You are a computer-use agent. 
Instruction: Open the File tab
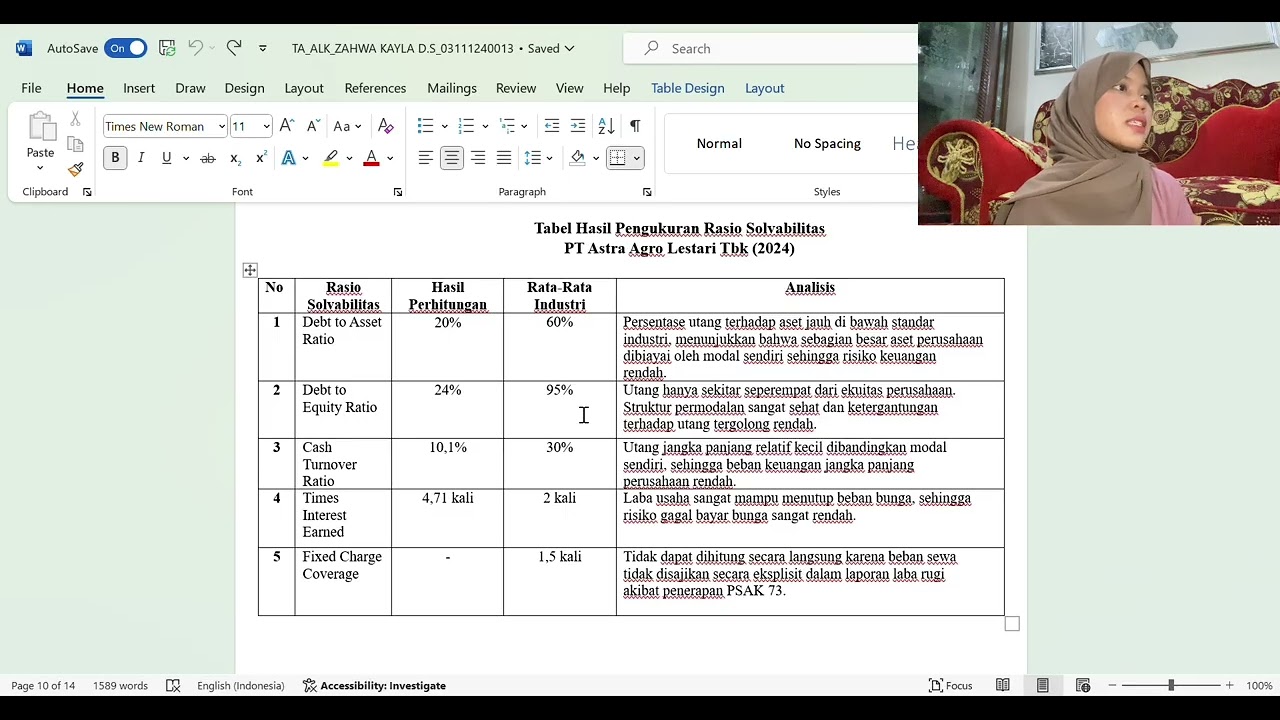point(31,88)
